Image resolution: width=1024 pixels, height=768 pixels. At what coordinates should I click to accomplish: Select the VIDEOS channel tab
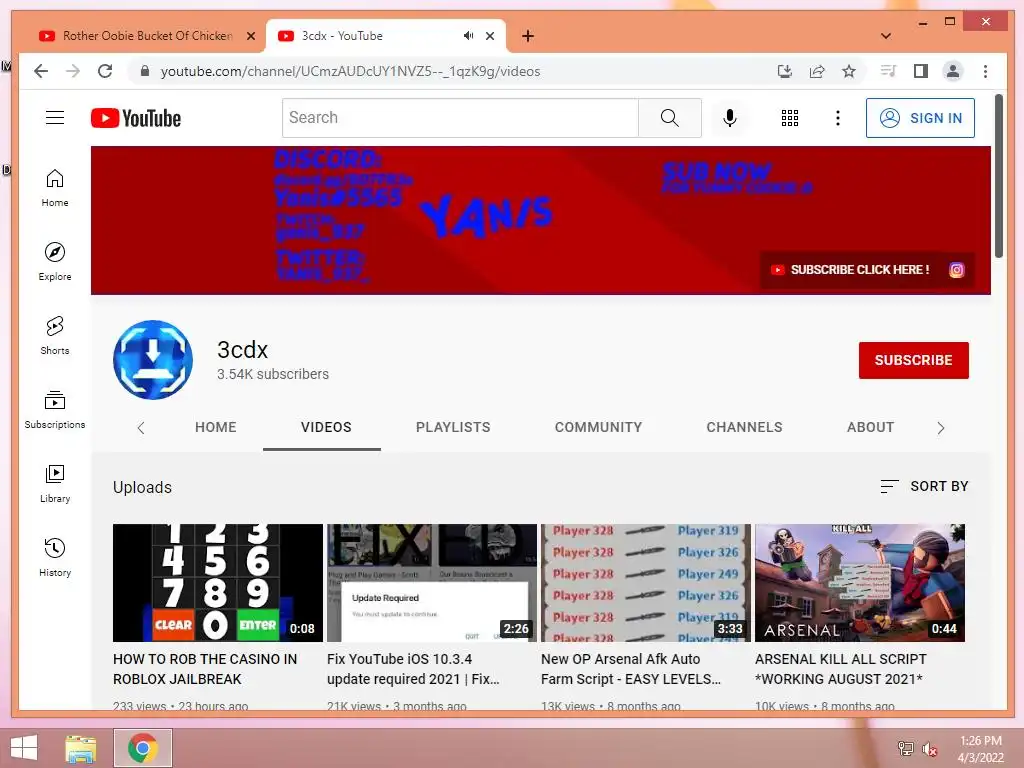(326, 427)
